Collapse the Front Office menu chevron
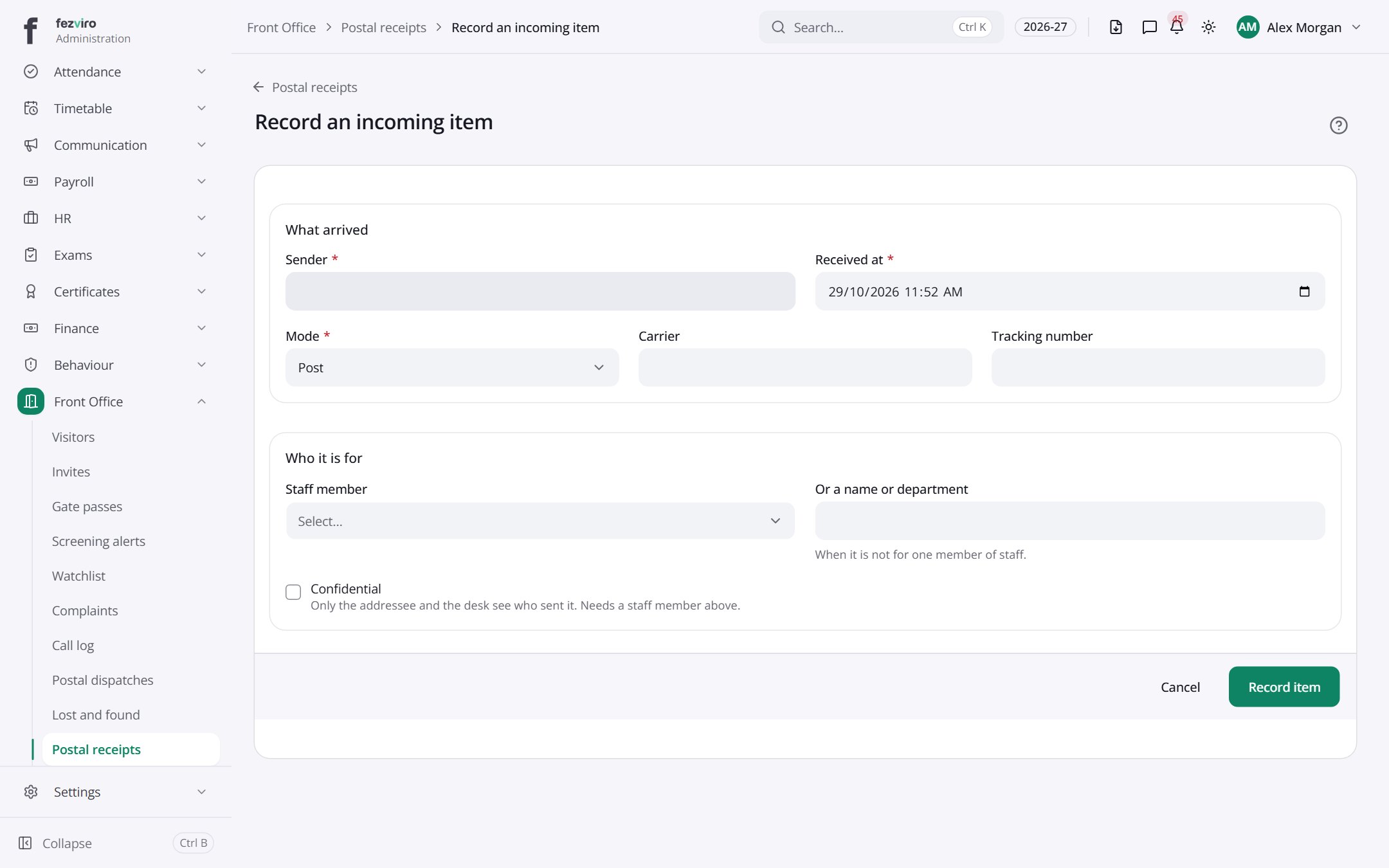 pos(201,401)
